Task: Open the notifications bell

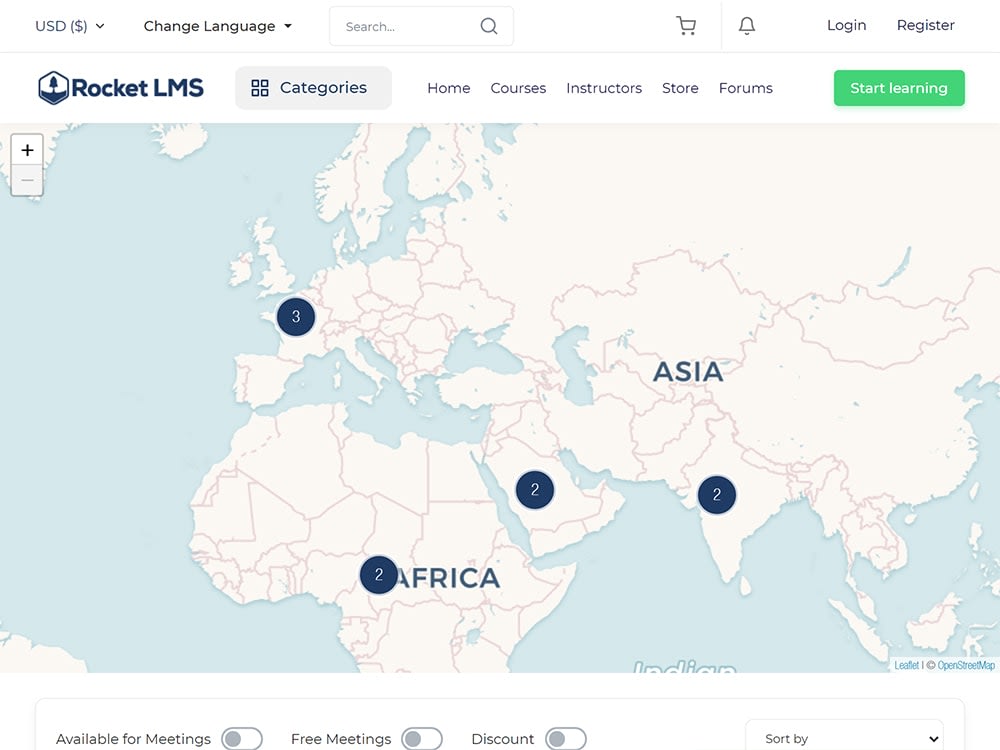Action: (746, 25)
